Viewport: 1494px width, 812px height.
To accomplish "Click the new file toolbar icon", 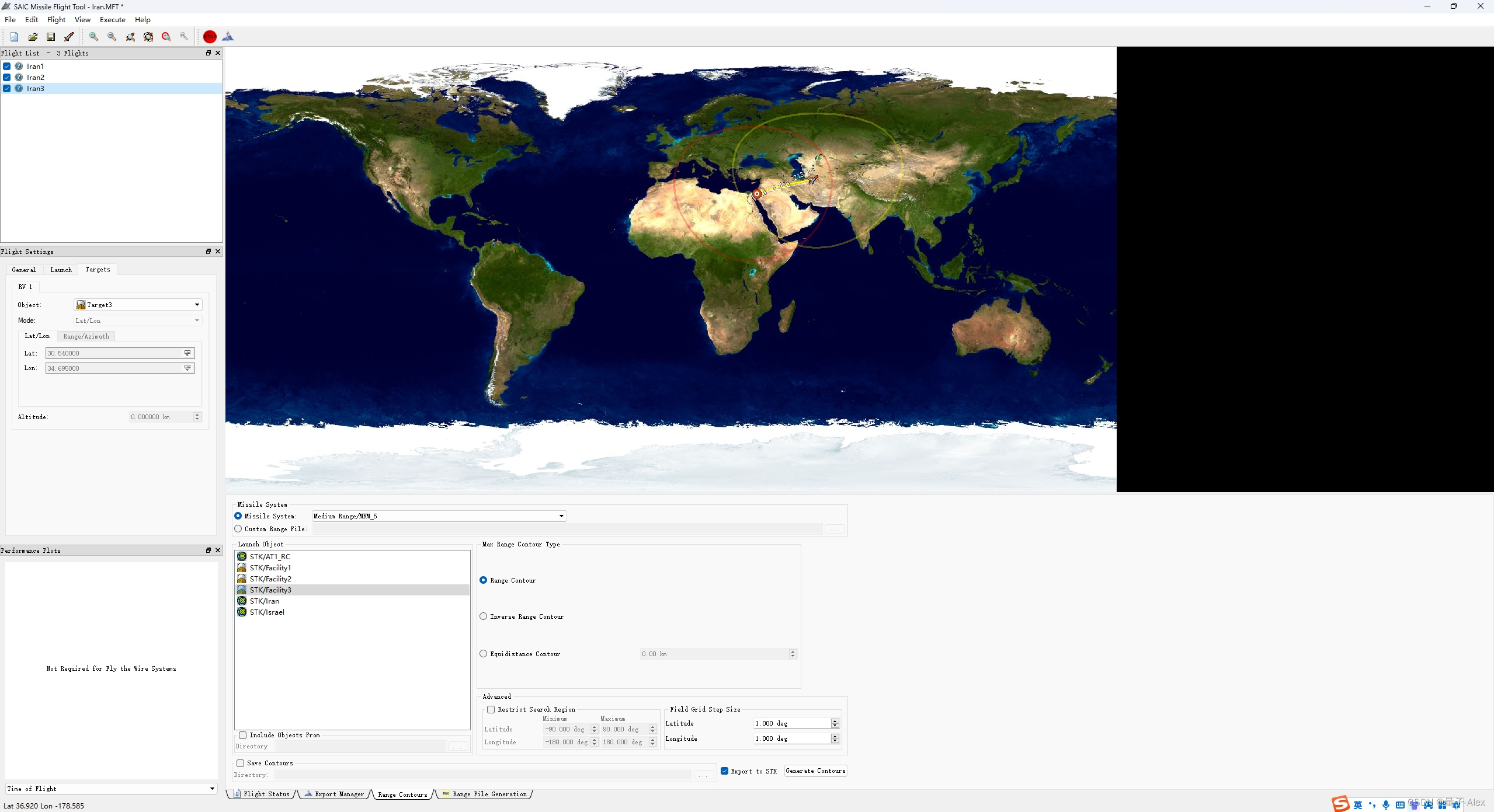I will [x=15, y=37].
